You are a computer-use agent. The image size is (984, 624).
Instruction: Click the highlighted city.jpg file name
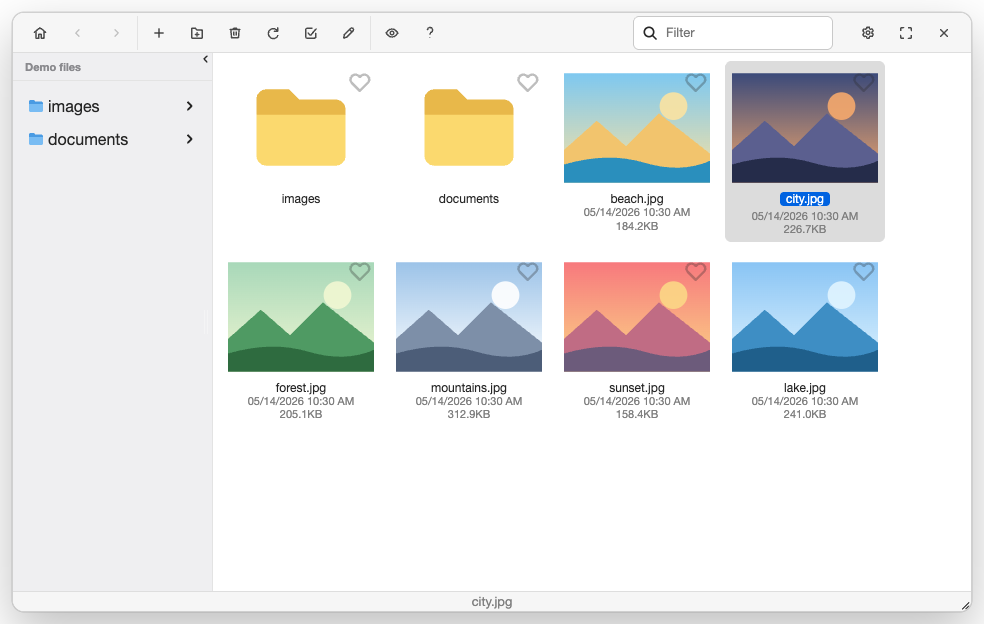(x=805, y=199)
